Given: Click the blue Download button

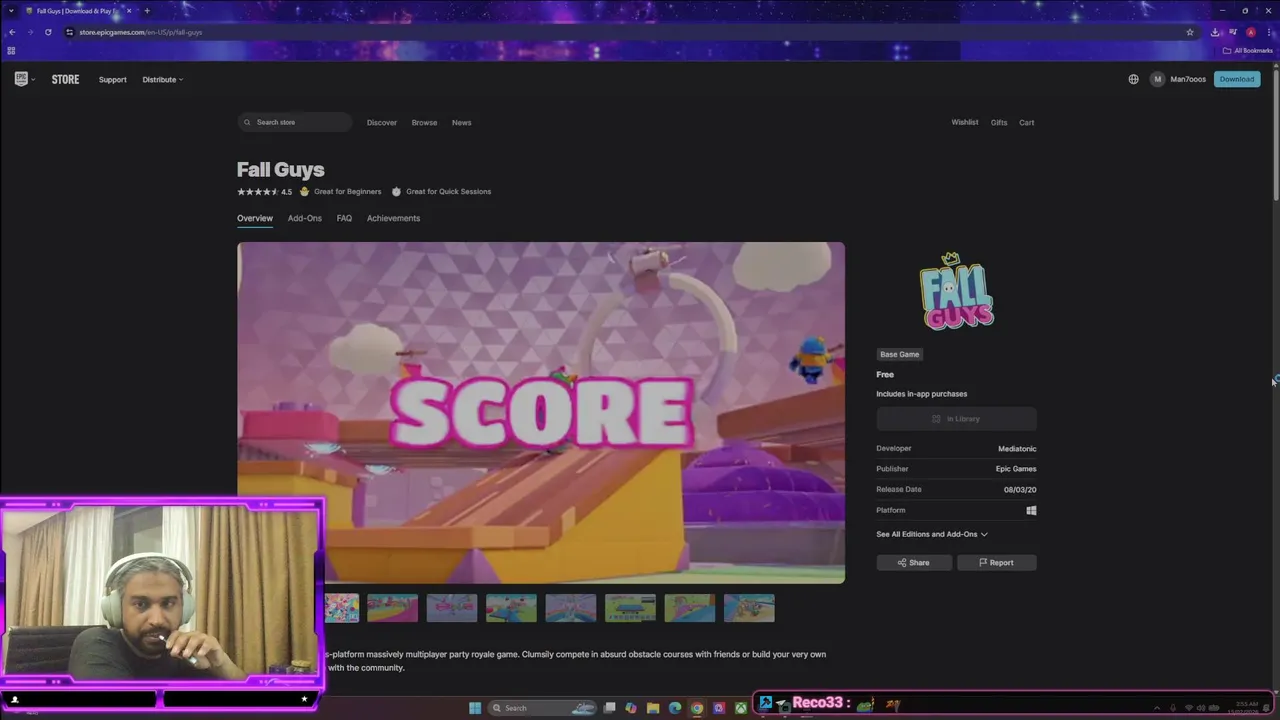Looking at the screenshot, I should click(1236, 79).
